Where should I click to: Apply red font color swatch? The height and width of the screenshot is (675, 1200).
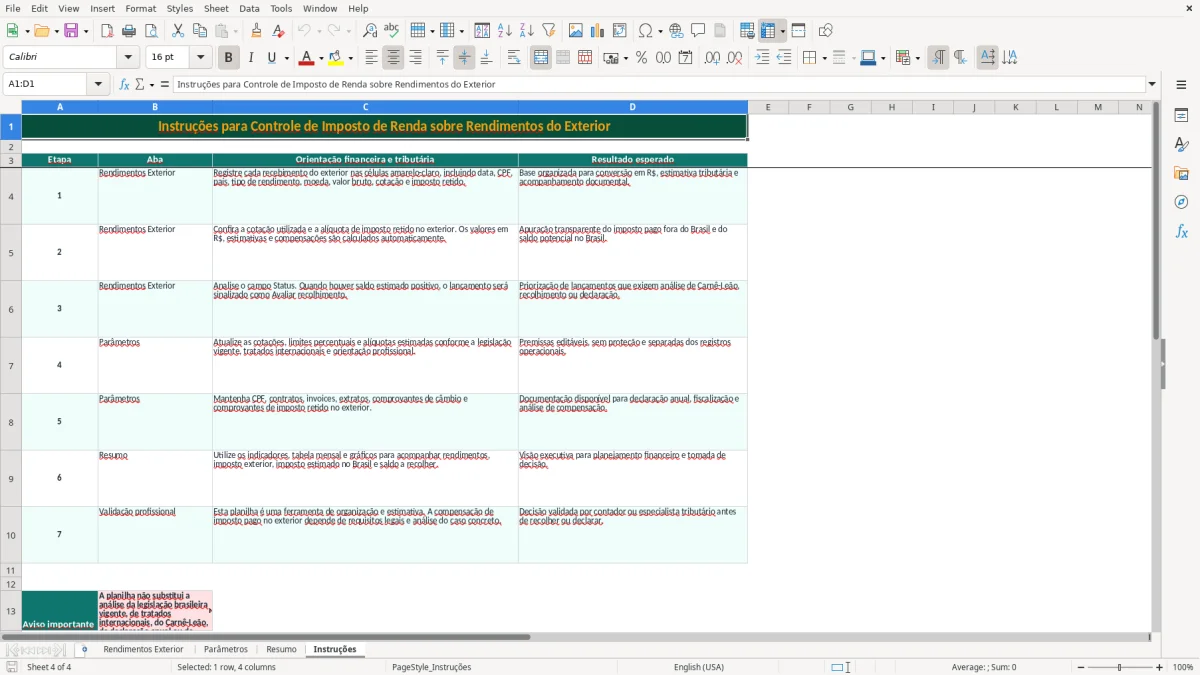pyautogui.click(x=307, y=58)
